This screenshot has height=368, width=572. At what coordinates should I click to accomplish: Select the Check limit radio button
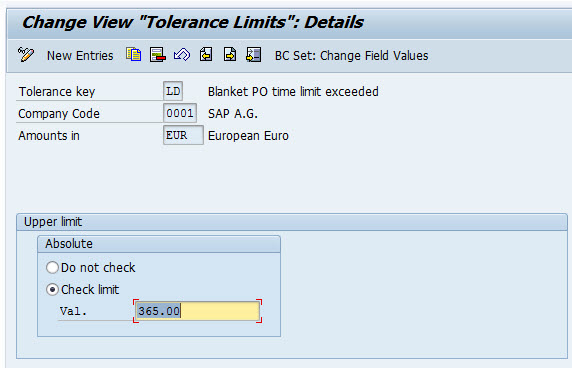pyautogui.click(x=52, y=290)
